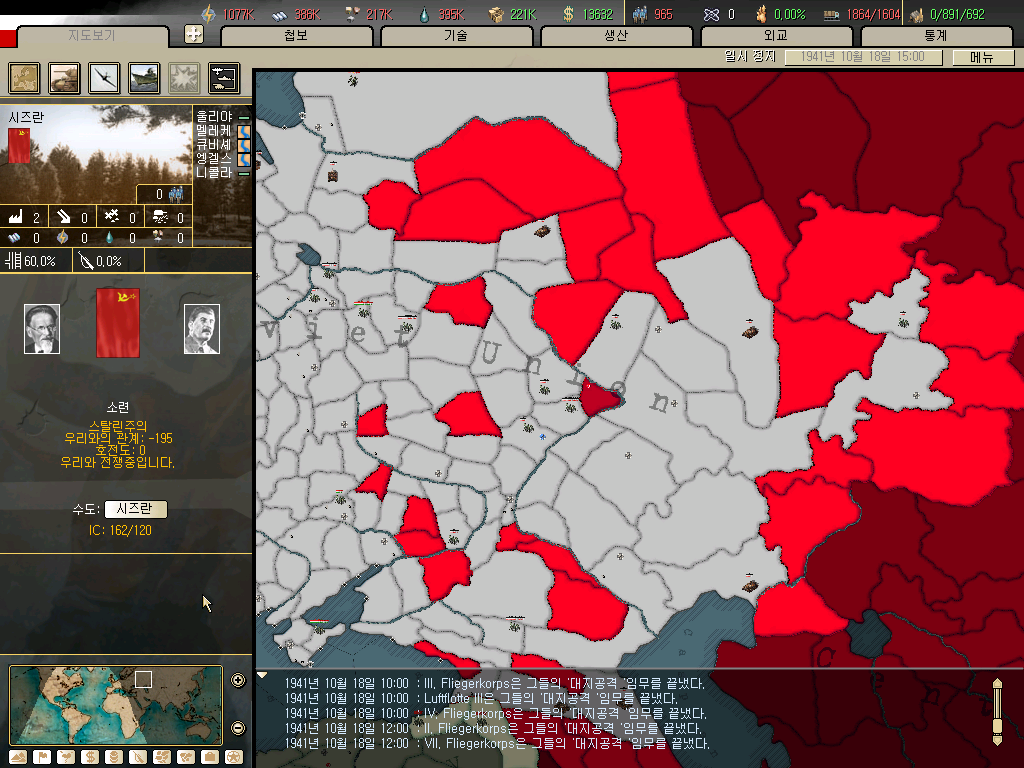Click the province anti-air gun icon
The height and width of the screenshot is (768, 1024).
tap(64, 217)
